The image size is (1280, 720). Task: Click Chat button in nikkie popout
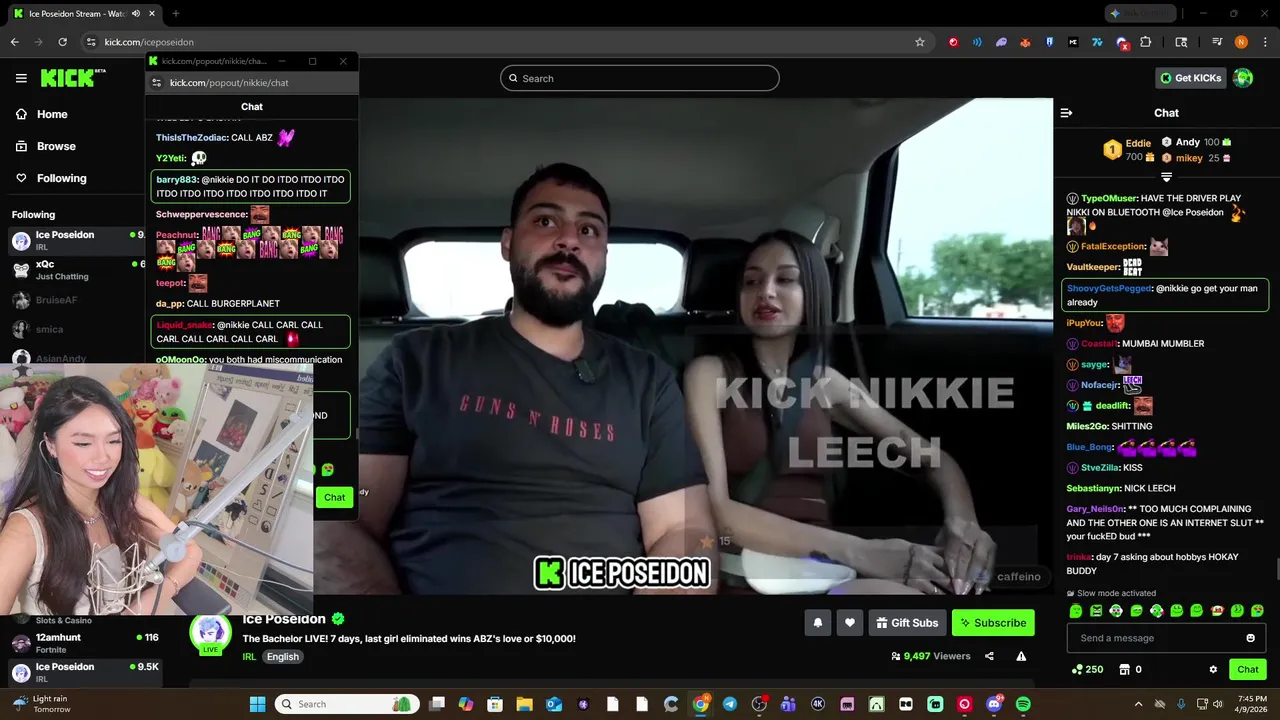point(334,497)
